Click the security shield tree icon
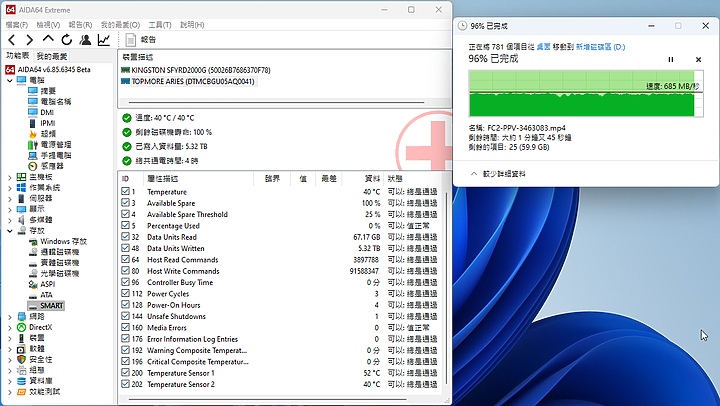The height and width of the screenshot is (406, 720). pos(21,359)
